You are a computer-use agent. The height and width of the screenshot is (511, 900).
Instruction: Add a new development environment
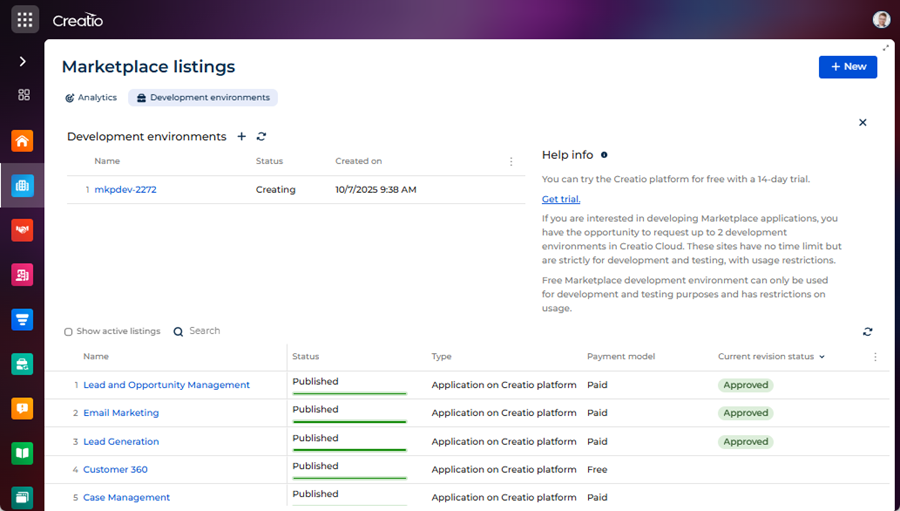tap(241, 137)
